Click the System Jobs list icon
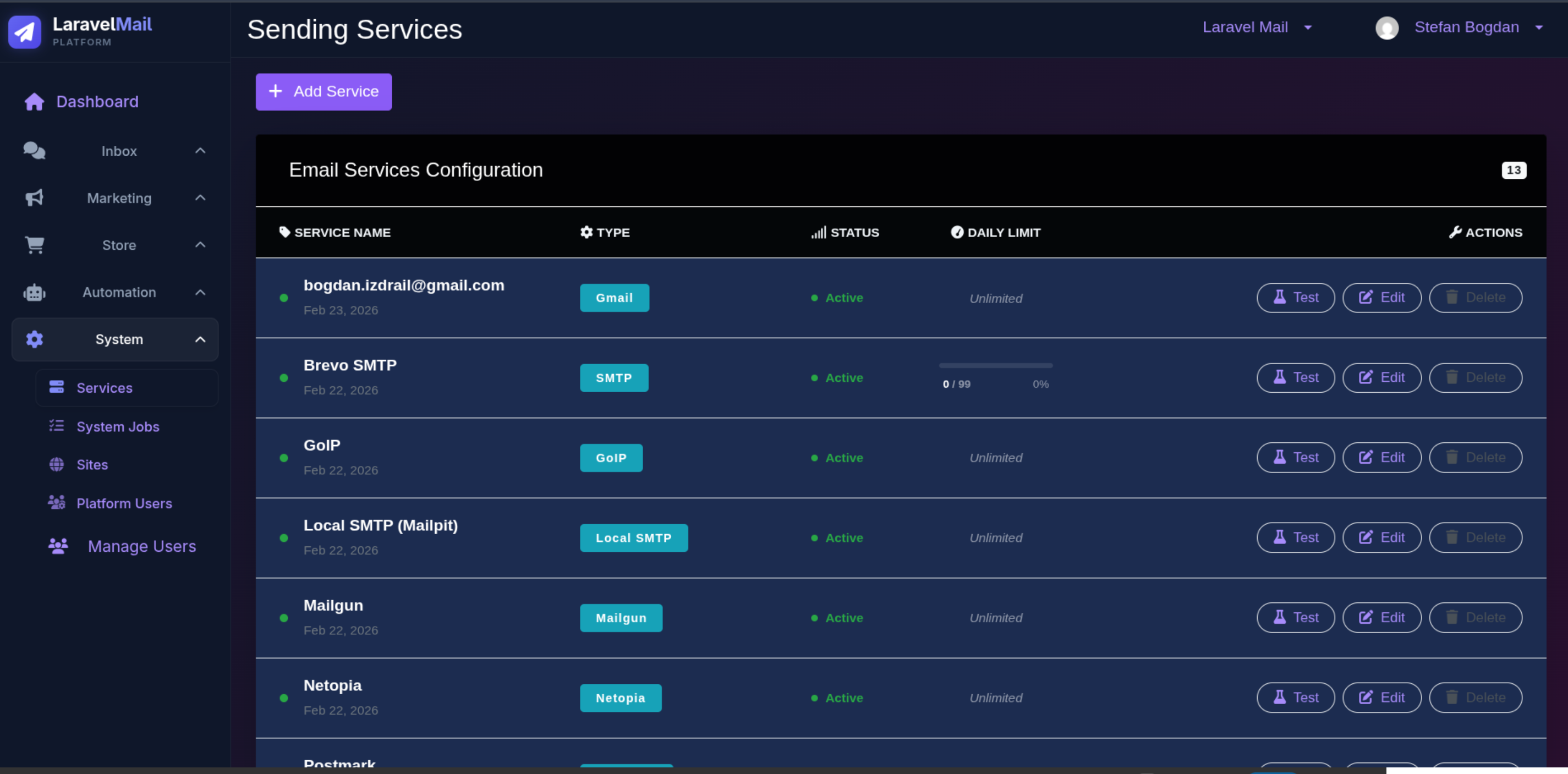Viewport: 1568px width, 774px height. [57, 426]
